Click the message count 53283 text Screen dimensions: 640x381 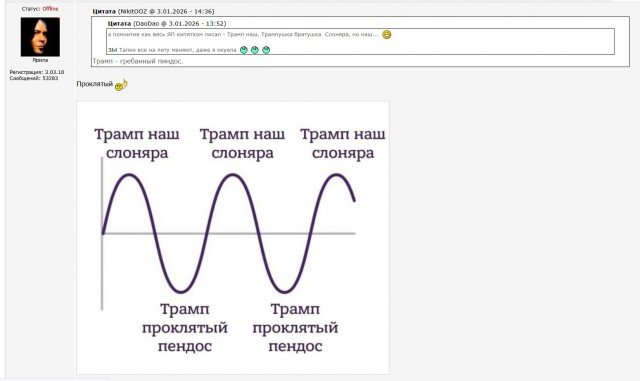[50, 78]
